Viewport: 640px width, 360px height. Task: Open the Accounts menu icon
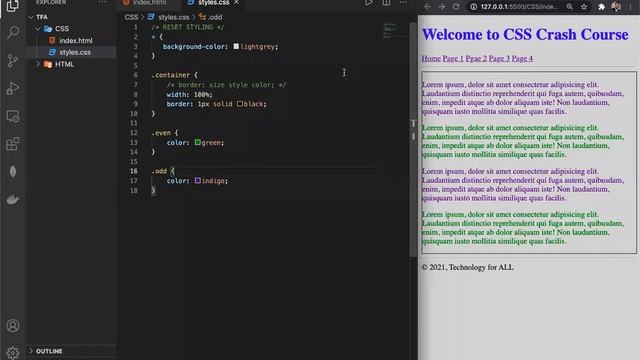click(13, 326)
